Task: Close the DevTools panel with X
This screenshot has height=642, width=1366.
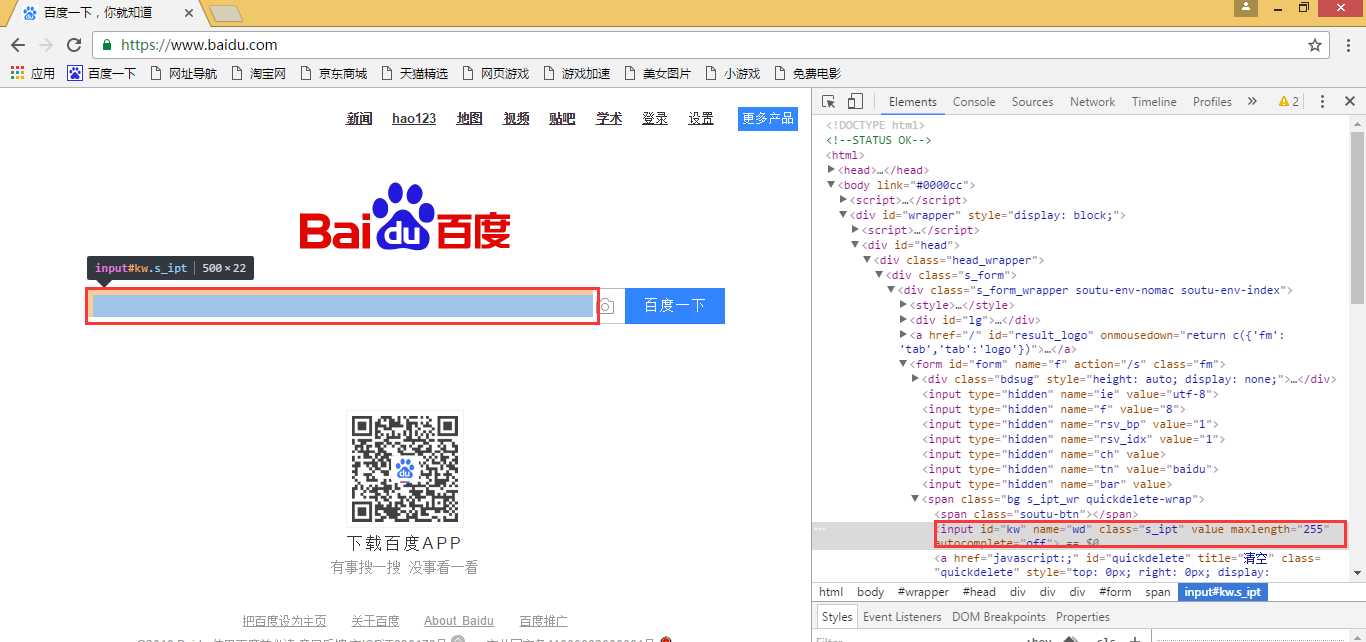Action: (x=1349, y=102)
